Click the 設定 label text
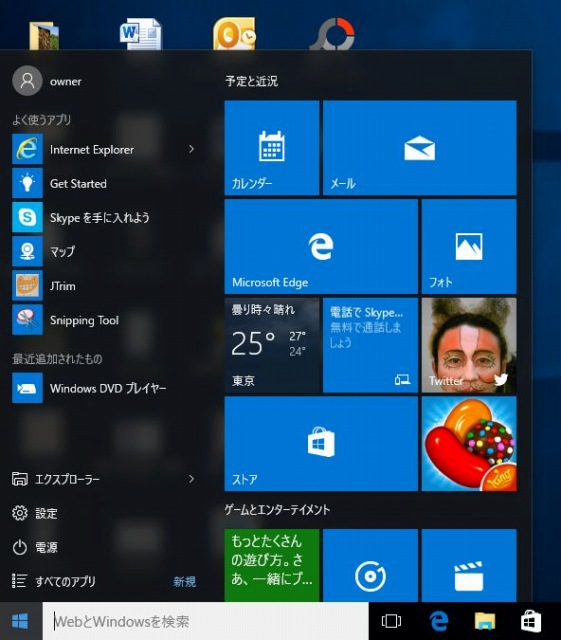This screenshot has height=640, width=561. 46,513
